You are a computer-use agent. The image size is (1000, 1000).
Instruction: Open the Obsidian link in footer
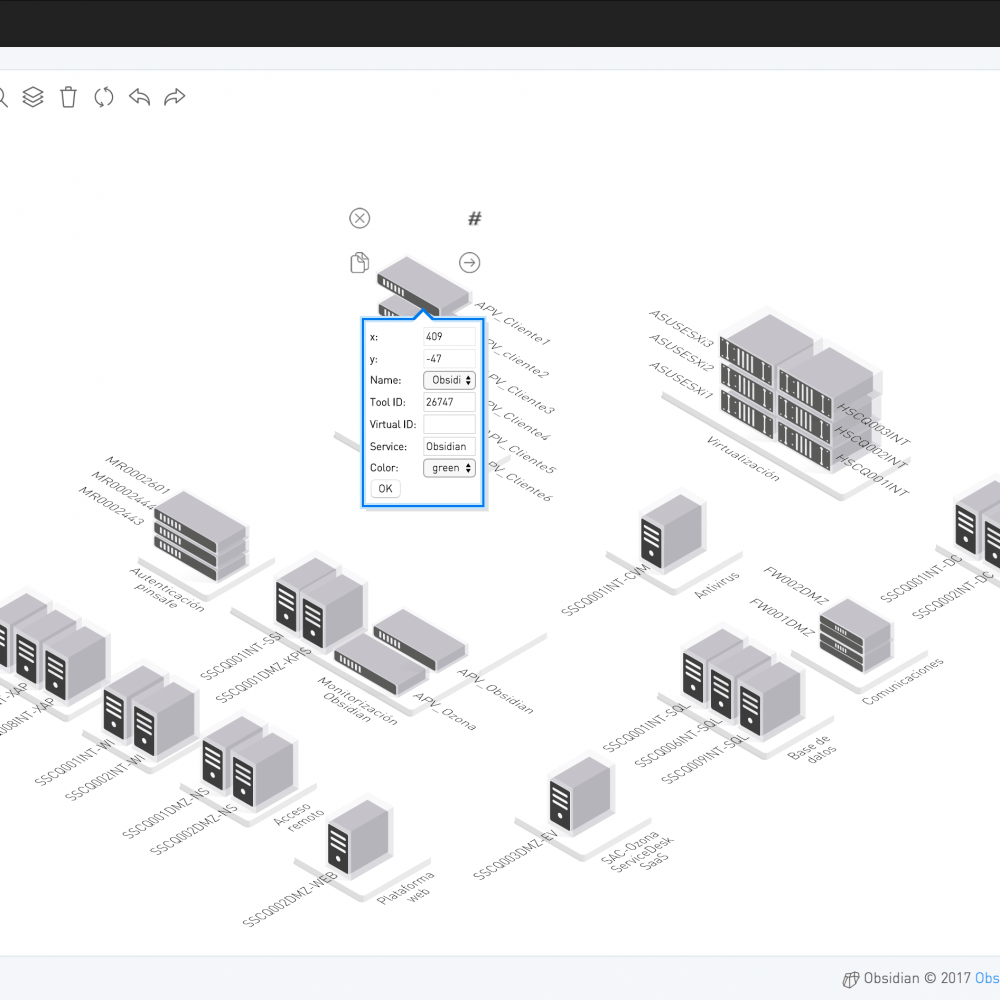coord(986,979)
